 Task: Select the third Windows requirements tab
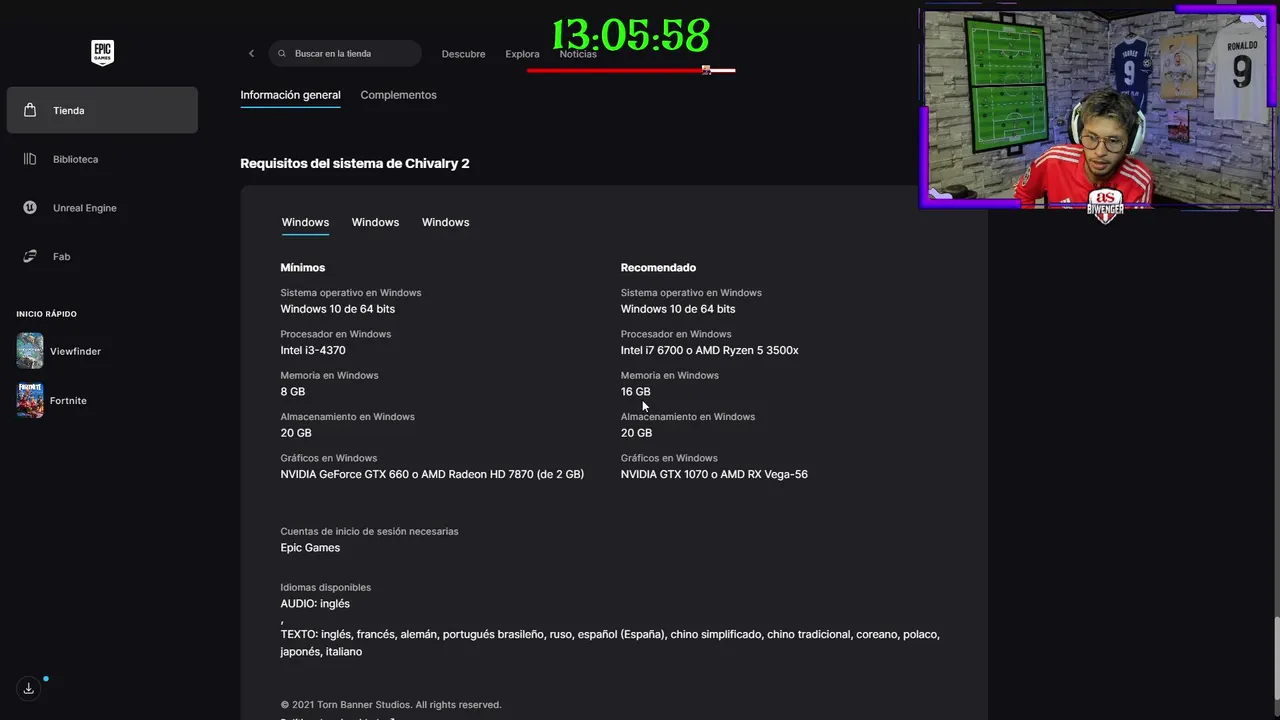pos(445,222)
